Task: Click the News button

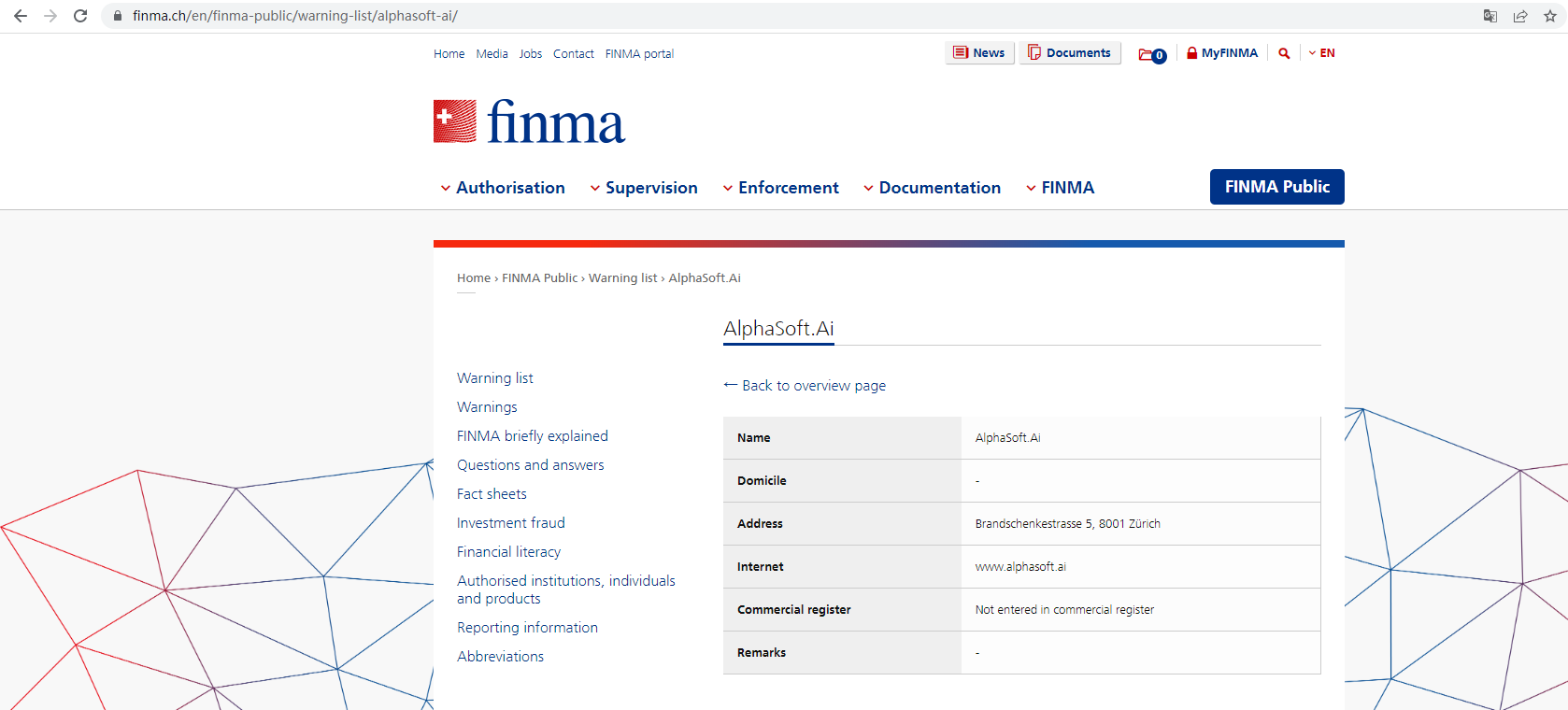Action: coord(979,53)
